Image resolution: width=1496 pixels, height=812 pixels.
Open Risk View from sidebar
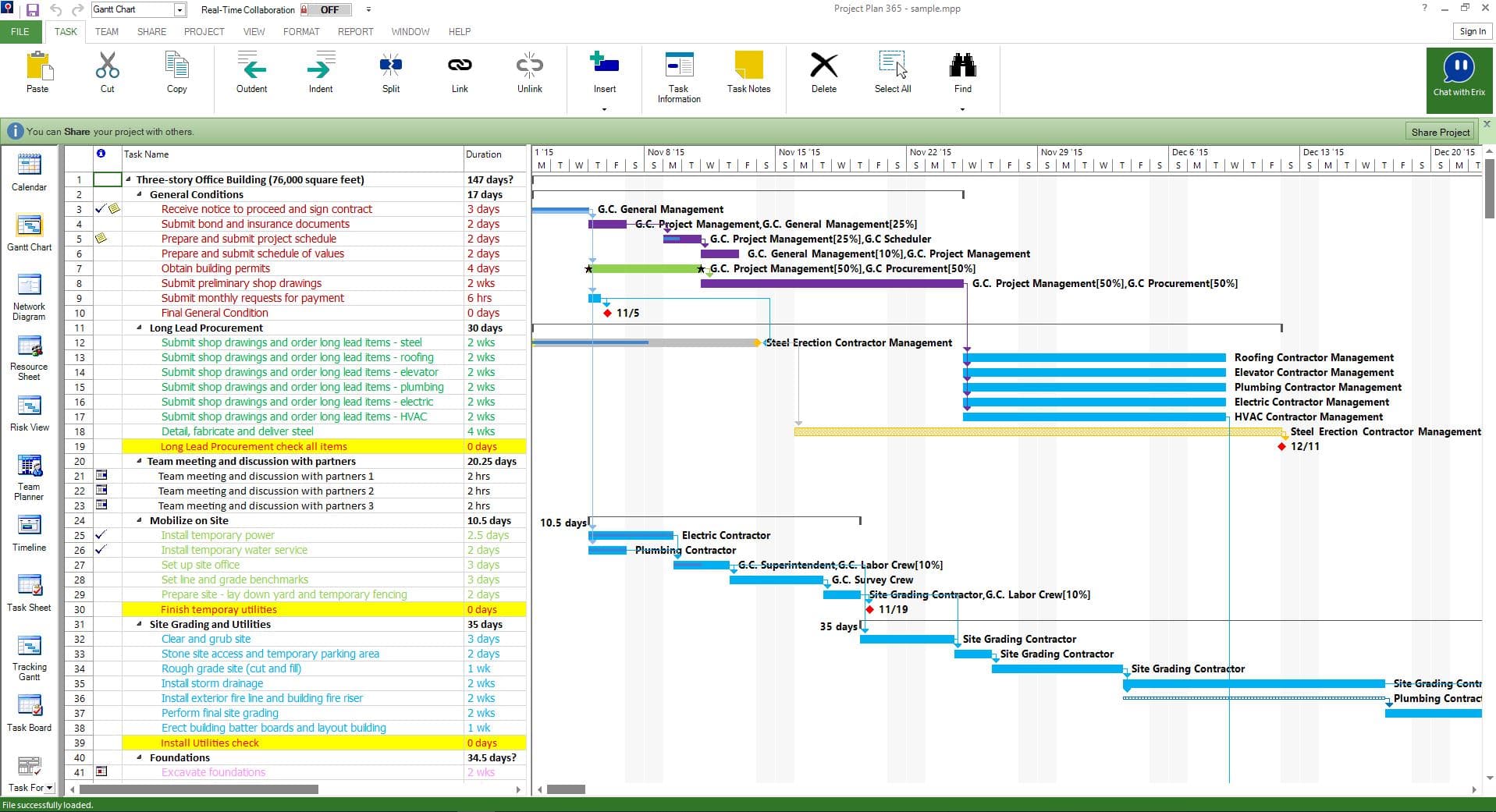[29, 413]
